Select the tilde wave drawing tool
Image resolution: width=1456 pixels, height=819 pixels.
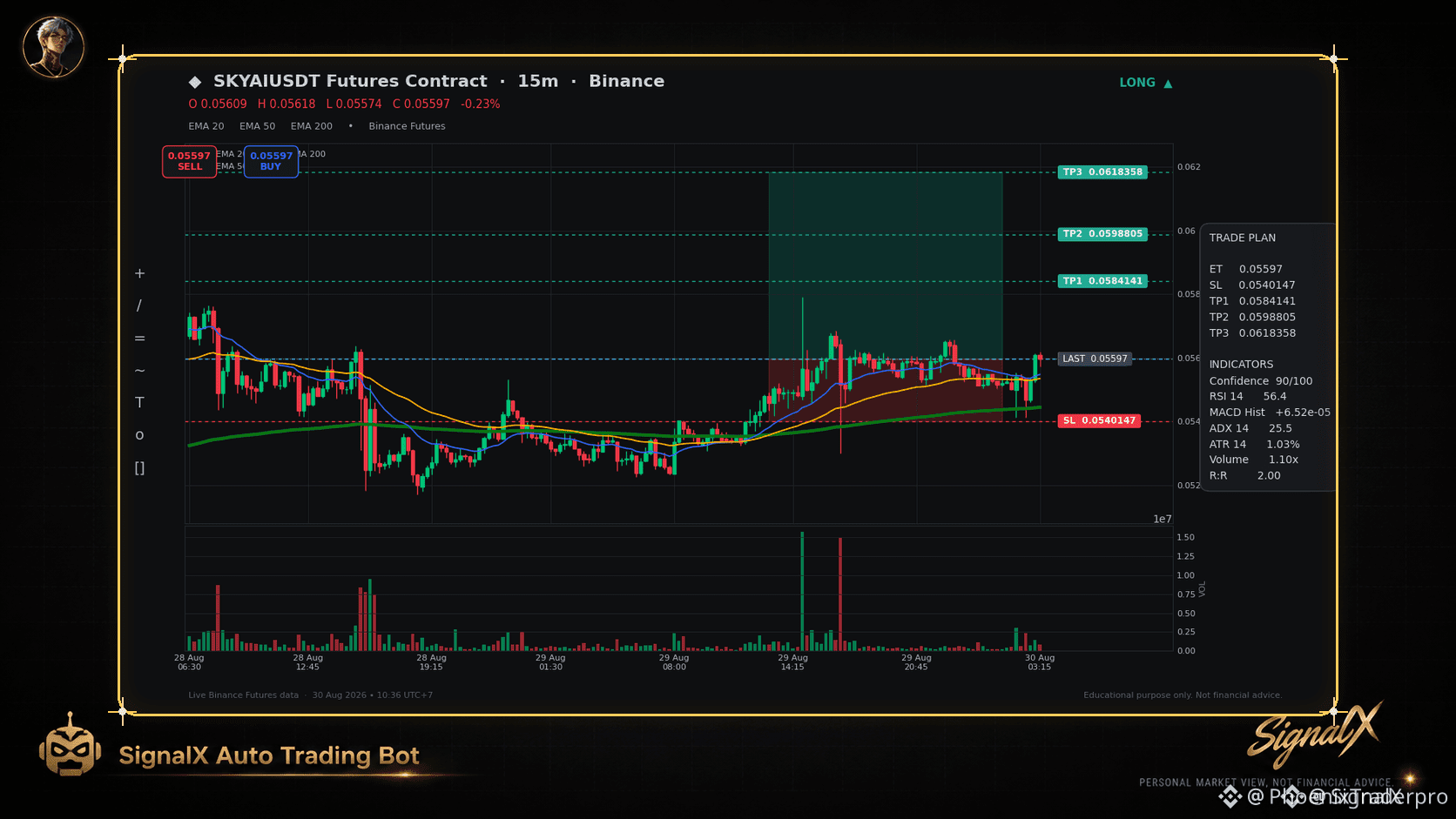(139, 370)
